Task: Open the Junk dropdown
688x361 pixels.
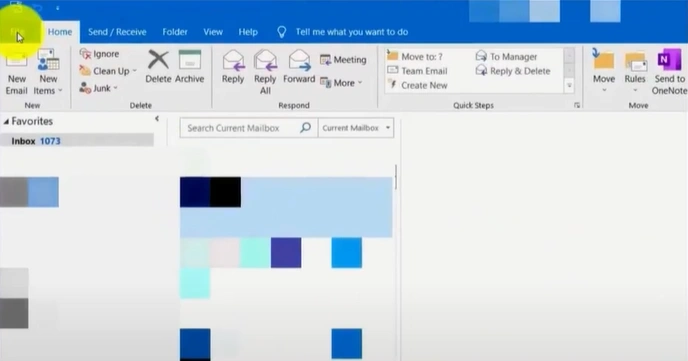Action: pyautogui.click(x=99, y=88)
